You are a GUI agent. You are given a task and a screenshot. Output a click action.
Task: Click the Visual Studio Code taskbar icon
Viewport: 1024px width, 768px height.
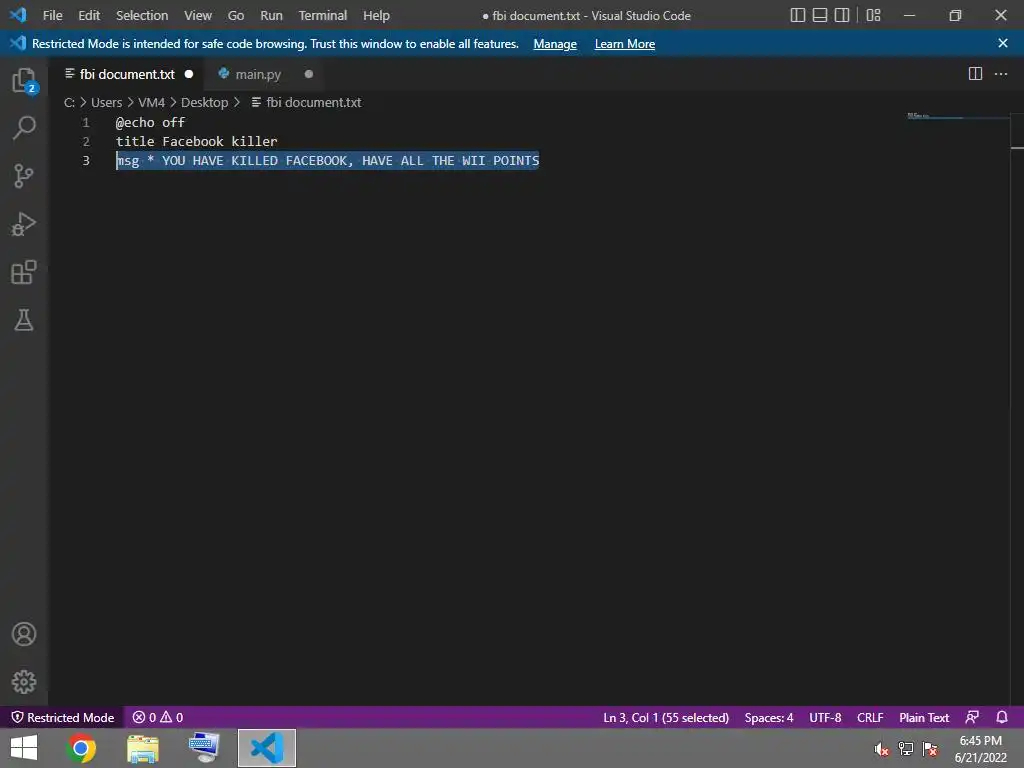click(266, 748)
